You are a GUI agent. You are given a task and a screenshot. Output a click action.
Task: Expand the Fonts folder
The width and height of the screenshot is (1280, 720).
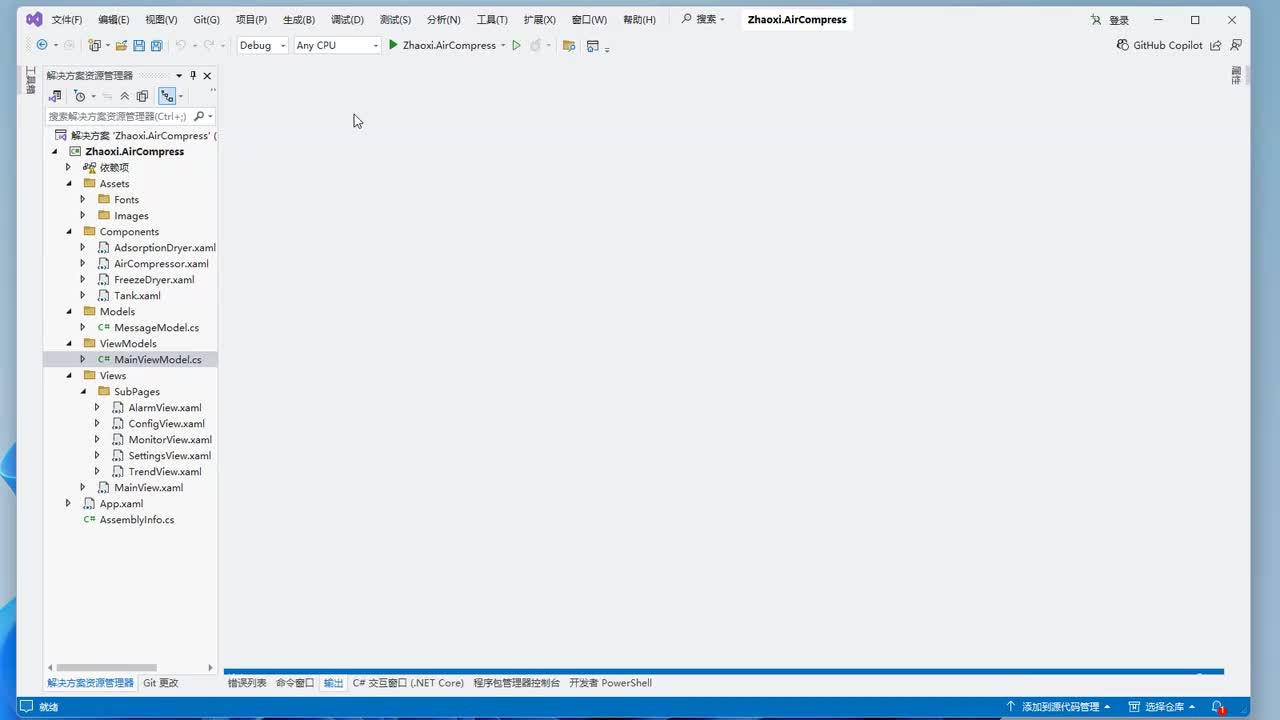pyautogui.click(x=83, y=200)
